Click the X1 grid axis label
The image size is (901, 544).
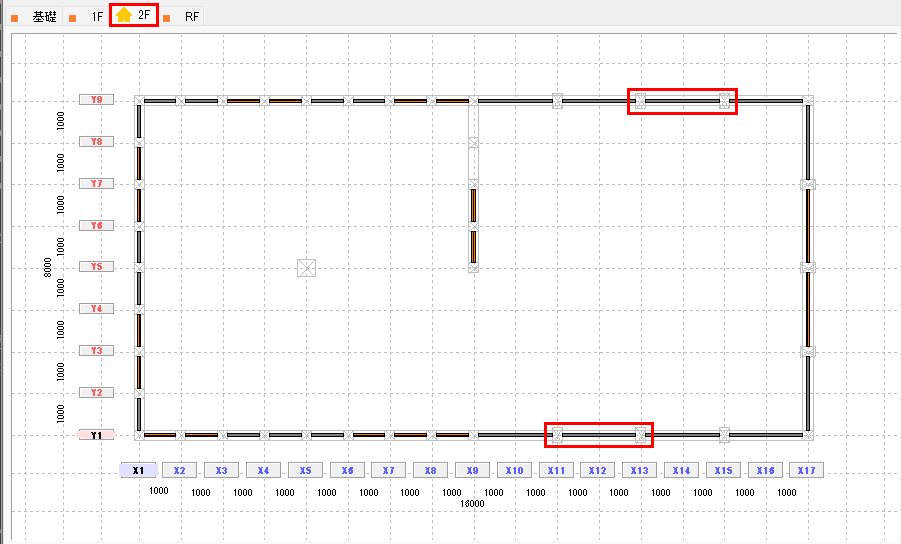[x=139, y=470]
